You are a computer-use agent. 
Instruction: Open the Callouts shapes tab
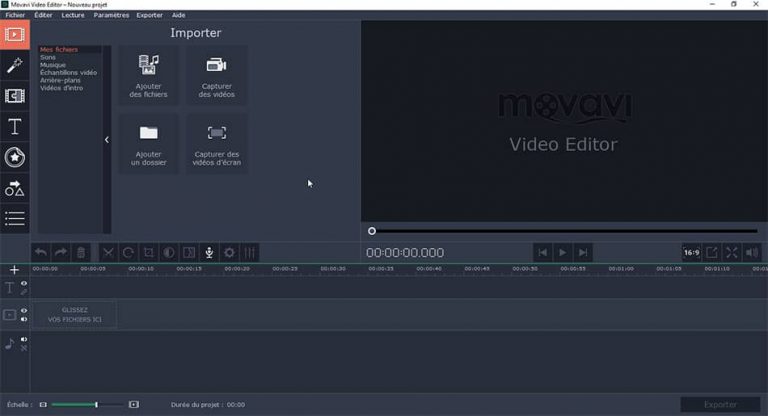click(x=15, y=188)
